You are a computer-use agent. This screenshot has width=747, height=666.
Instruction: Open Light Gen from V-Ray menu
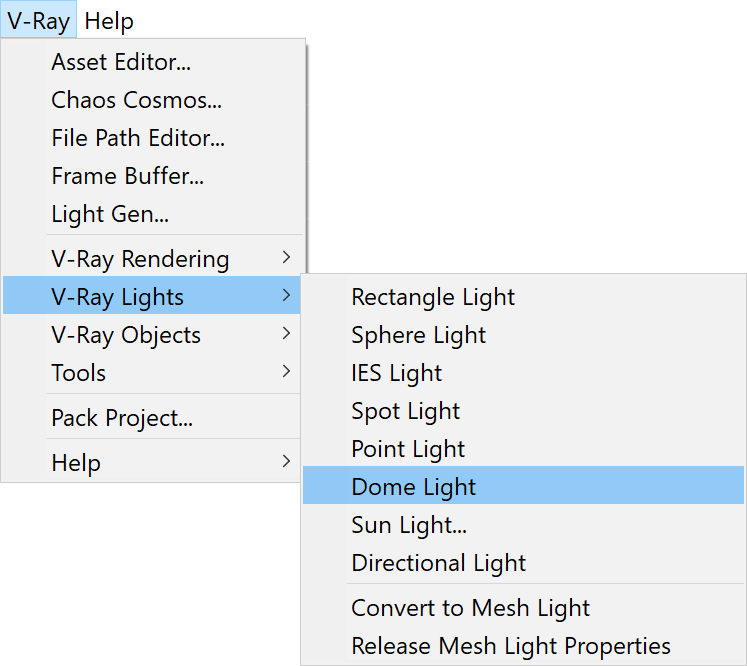point(152,214)
